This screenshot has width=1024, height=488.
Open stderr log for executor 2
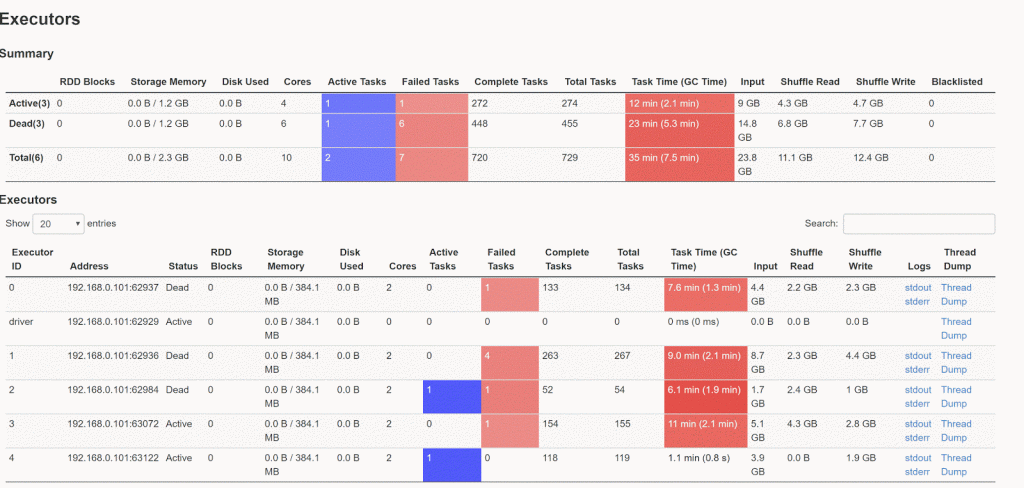click(917, 403)
